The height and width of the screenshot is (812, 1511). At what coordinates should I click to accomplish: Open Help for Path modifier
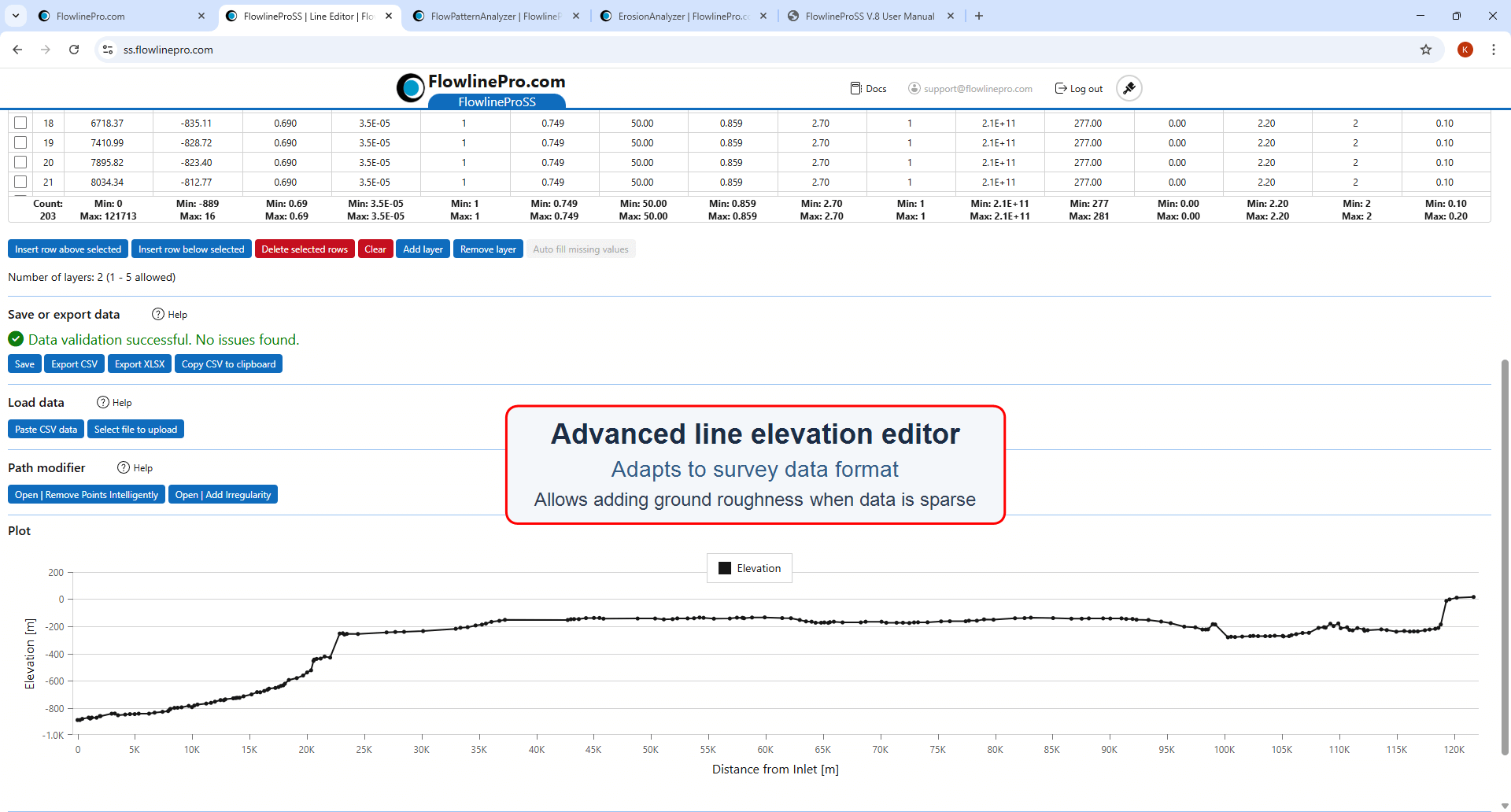click(135, 467)
